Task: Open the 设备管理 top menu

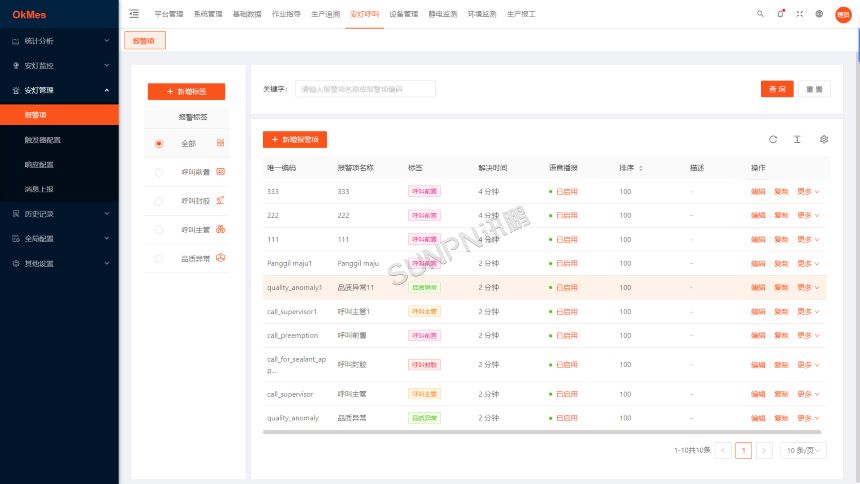Action: (x=404, y=14)
